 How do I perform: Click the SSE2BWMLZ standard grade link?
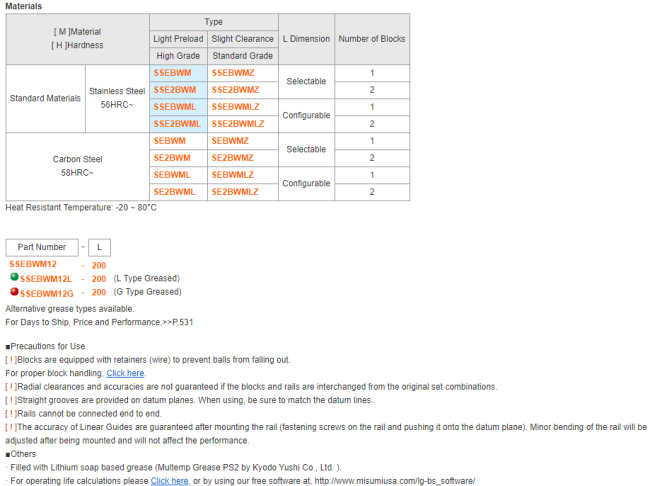point(238,124)
